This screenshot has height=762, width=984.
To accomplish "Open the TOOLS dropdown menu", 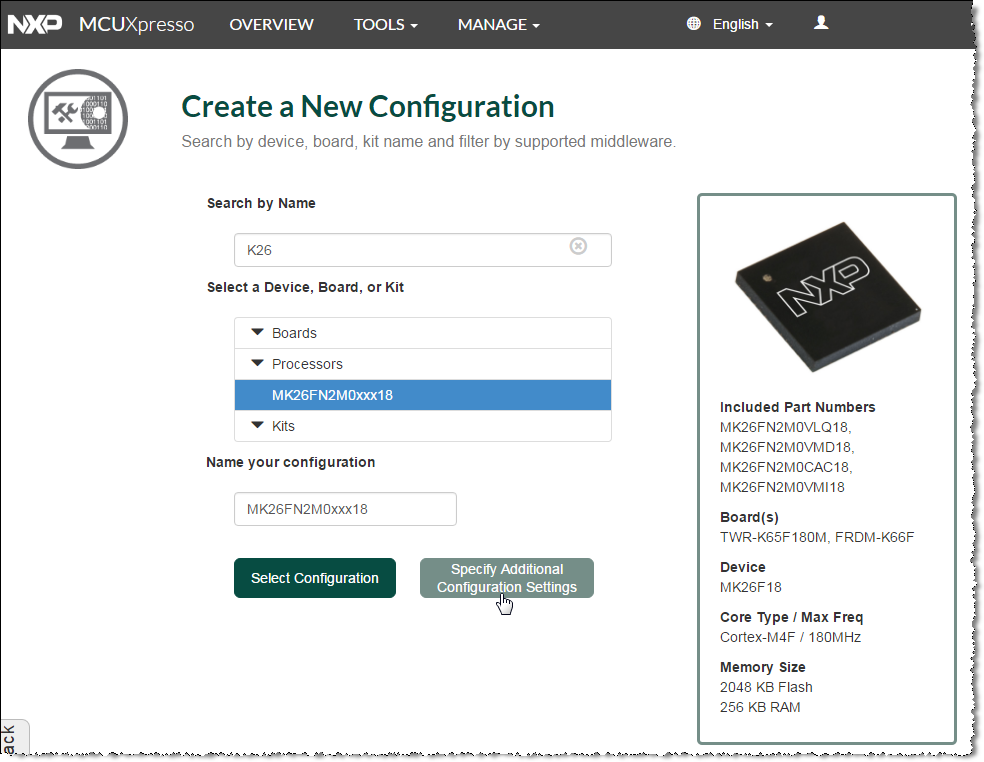I will (385, 24).
